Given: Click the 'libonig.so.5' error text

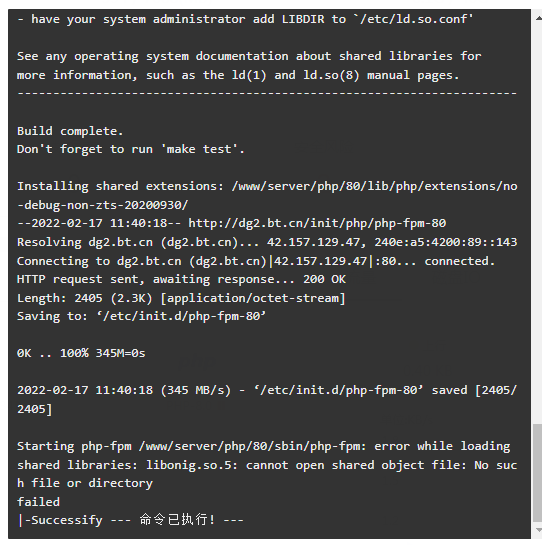Looking at the screenshot, I should 191,465.
